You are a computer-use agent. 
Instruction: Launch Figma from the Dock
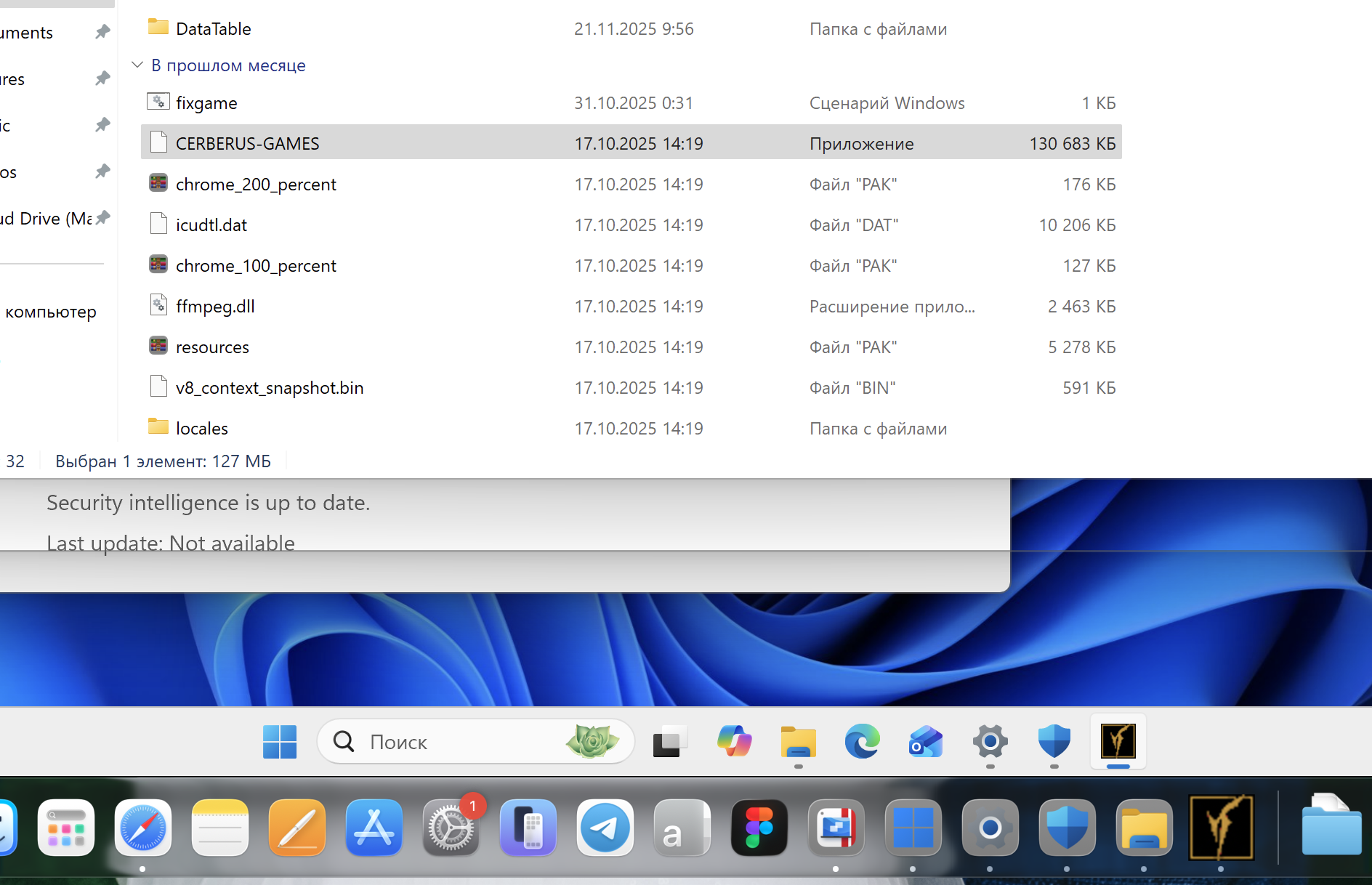(759, 828)
